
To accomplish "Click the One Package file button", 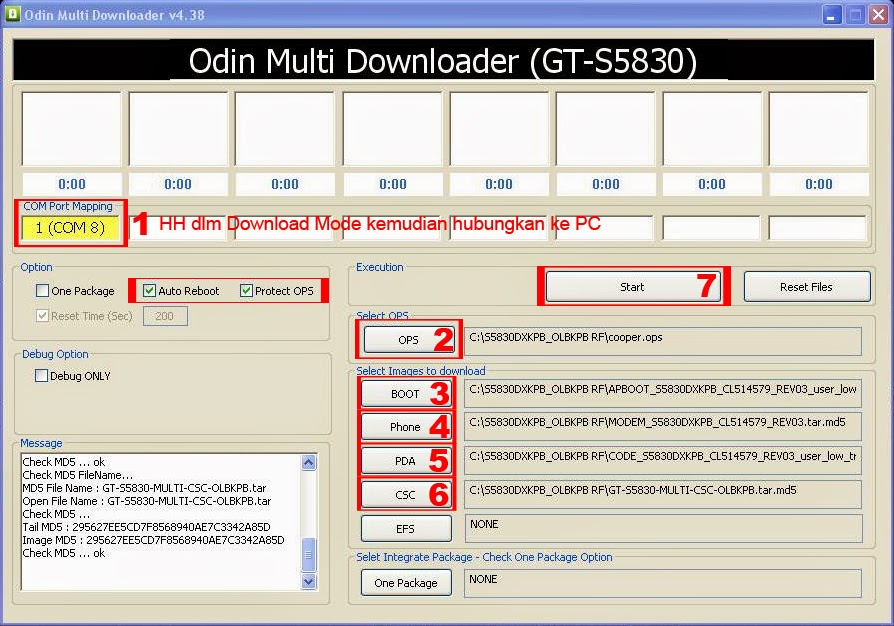I will click(406, 583).
